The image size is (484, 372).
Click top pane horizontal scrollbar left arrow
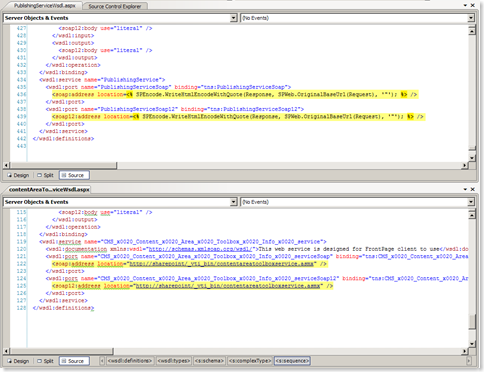[x=6, y=165]
